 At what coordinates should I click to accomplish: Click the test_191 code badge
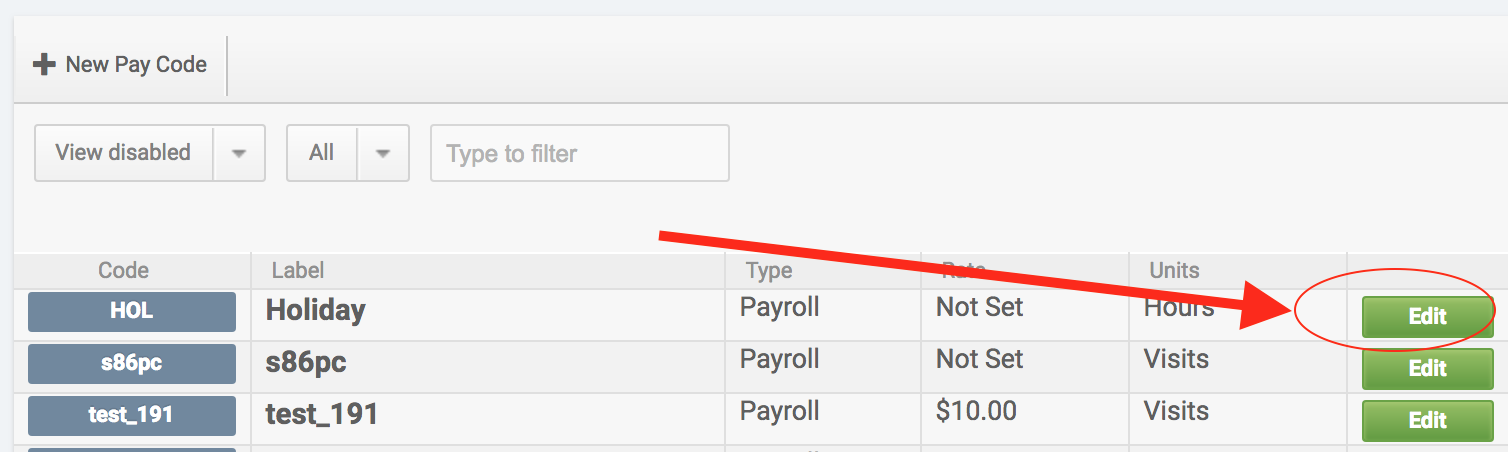tap(132, 415)
